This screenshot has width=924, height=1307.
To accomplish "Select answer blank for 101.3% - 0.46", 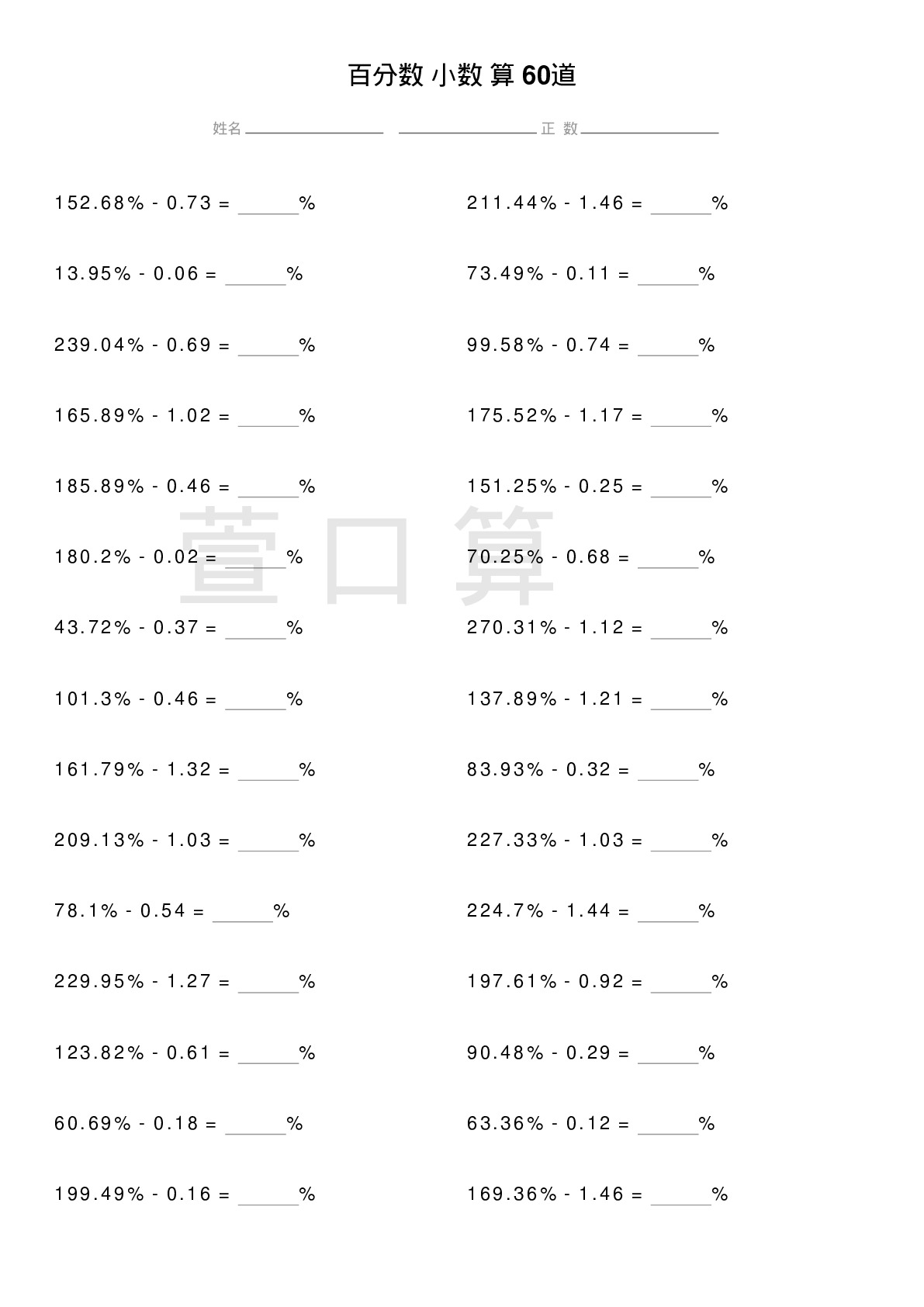I will 255,702.
